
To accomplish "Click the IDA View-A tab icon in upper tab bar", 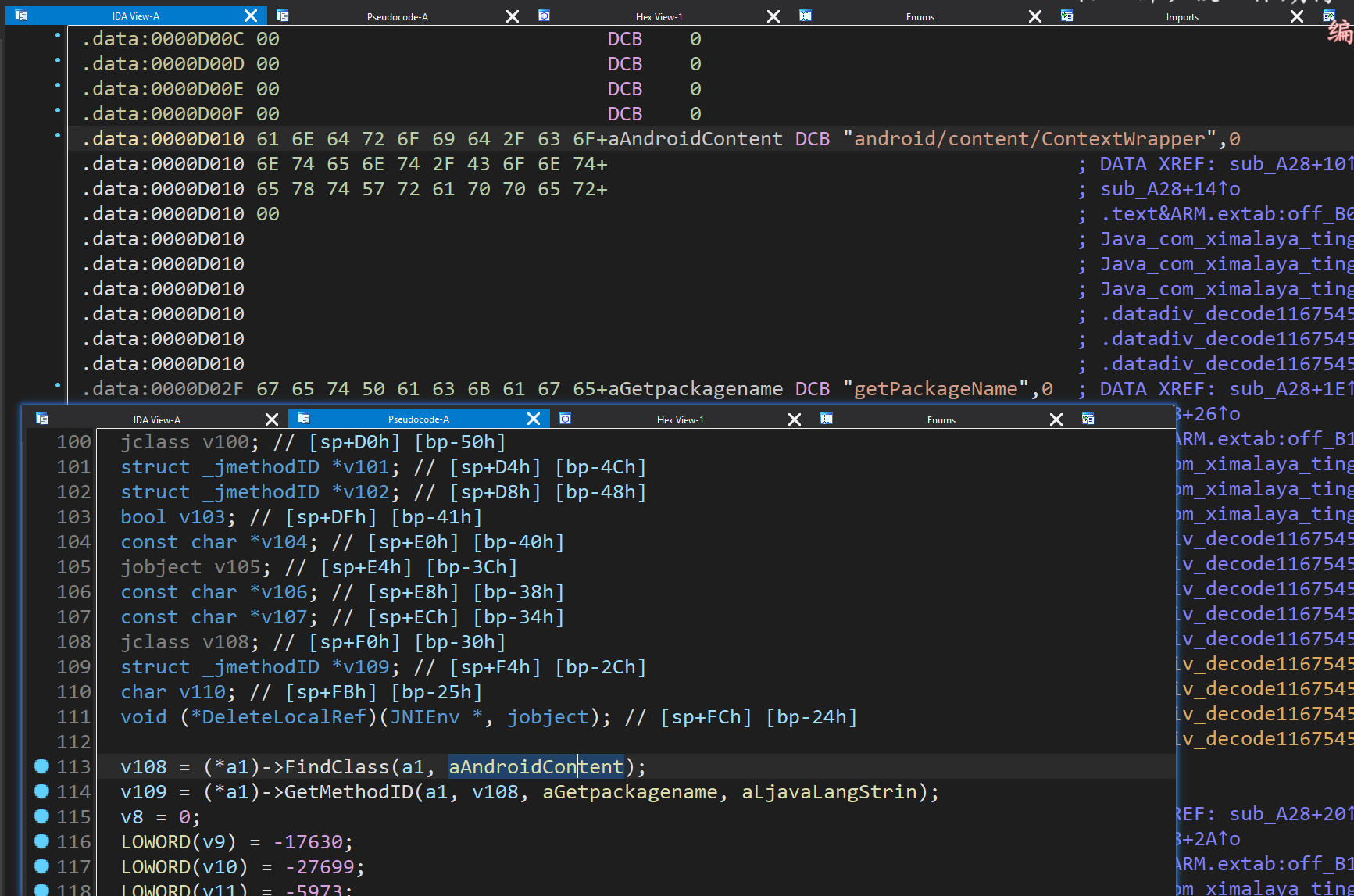I will [x=21, y=16].
